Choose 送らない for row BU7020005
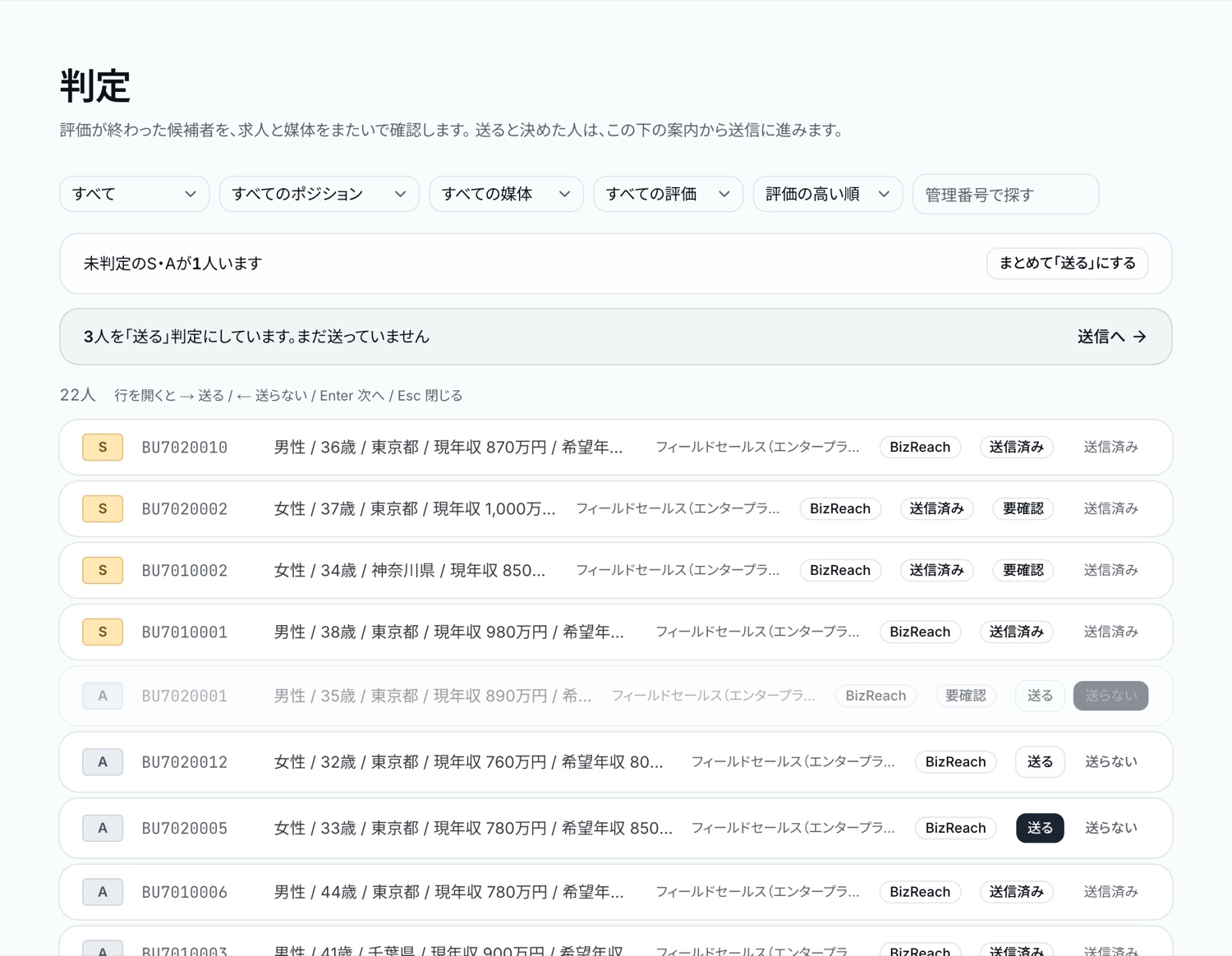The height and width of the screenshot is (956, 1232). tap(1110, 828)
